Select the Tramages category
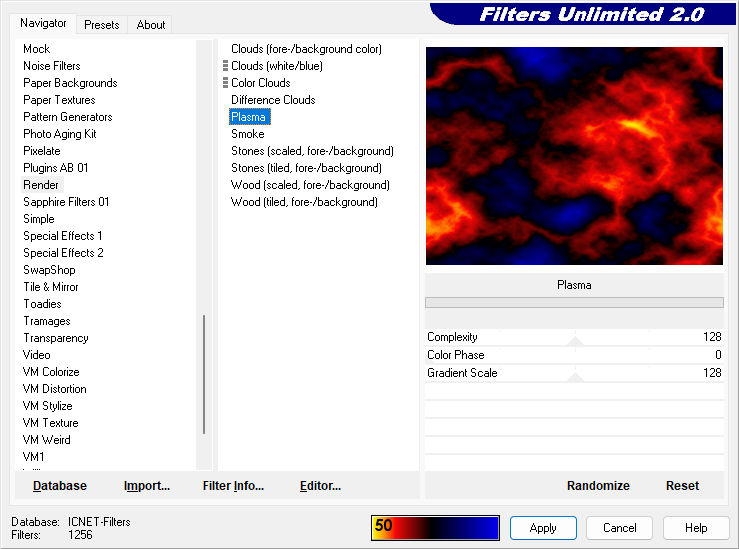This screenshot has width=739, height=549. click(x=47, y=321)
